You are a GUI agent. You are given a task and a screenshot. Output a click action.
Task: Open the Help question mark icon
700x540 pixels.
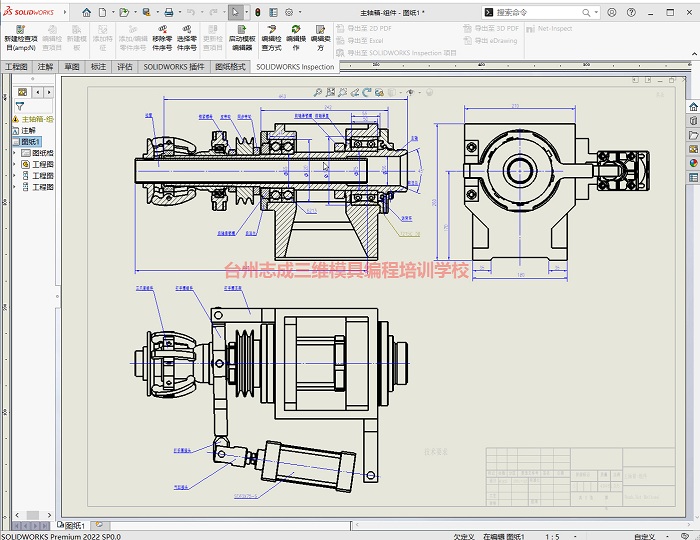[631, 12]
